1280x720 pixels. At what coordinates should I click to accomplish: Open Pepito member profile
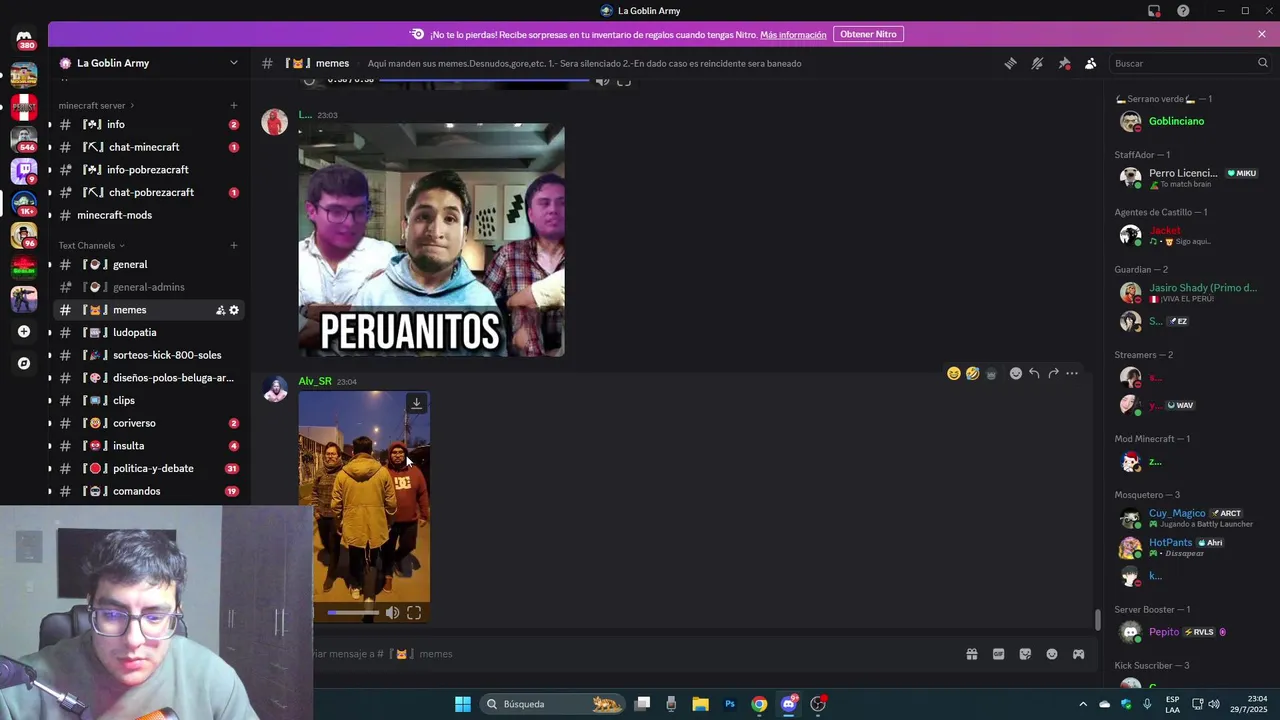tap(1190, 632)
